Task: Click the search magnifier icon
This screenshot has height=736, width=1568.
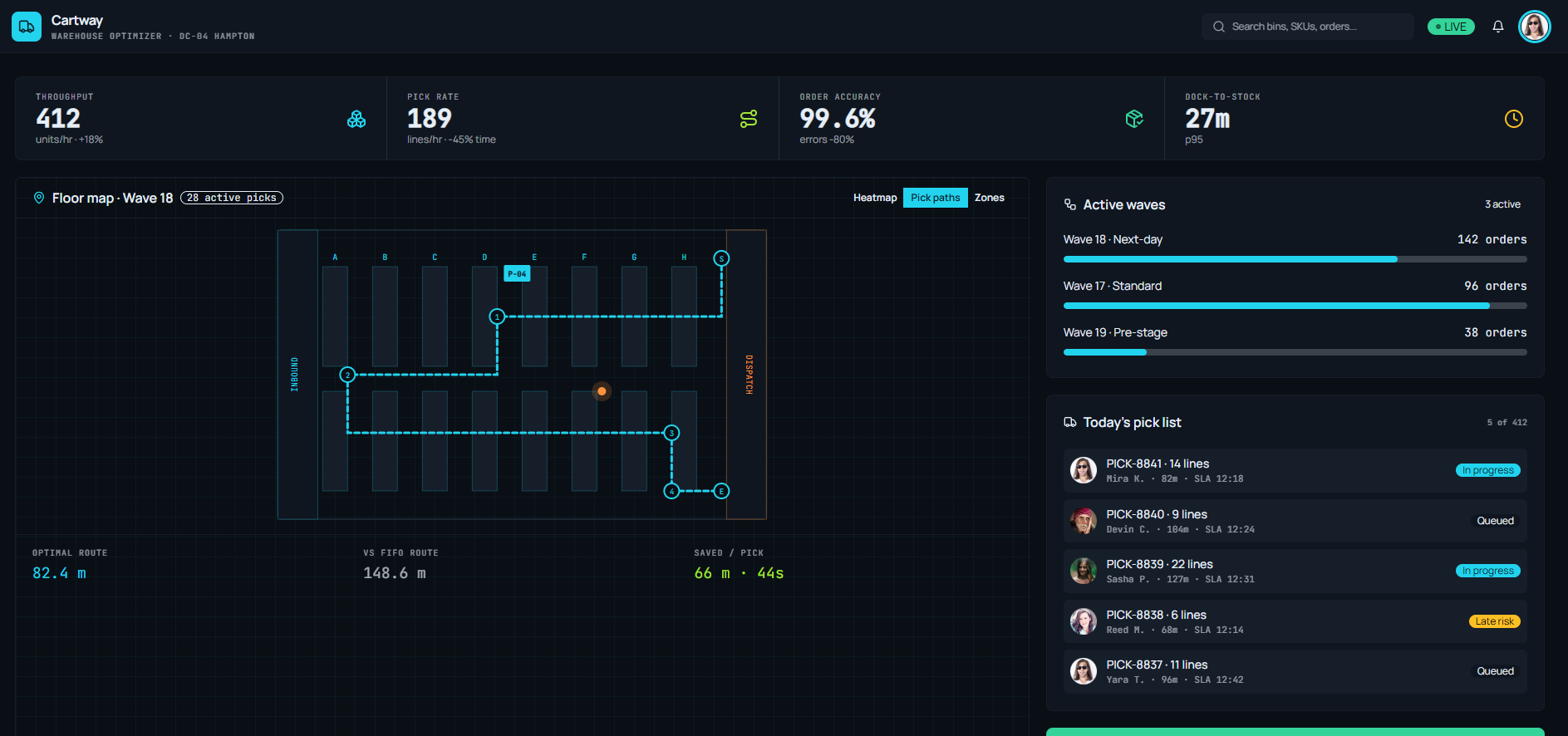Action: pyautogui.click(x=1219, y=27)
